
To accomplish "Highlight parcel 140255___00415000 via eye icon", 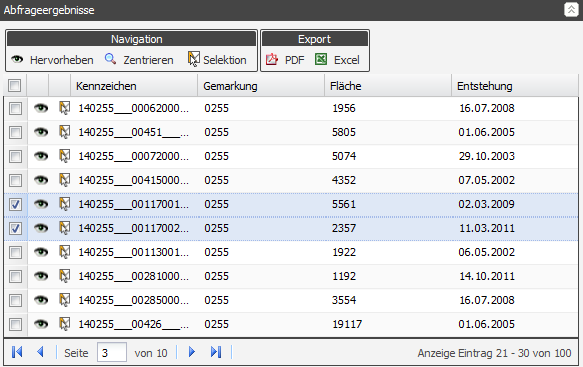I will click(41, 180).
